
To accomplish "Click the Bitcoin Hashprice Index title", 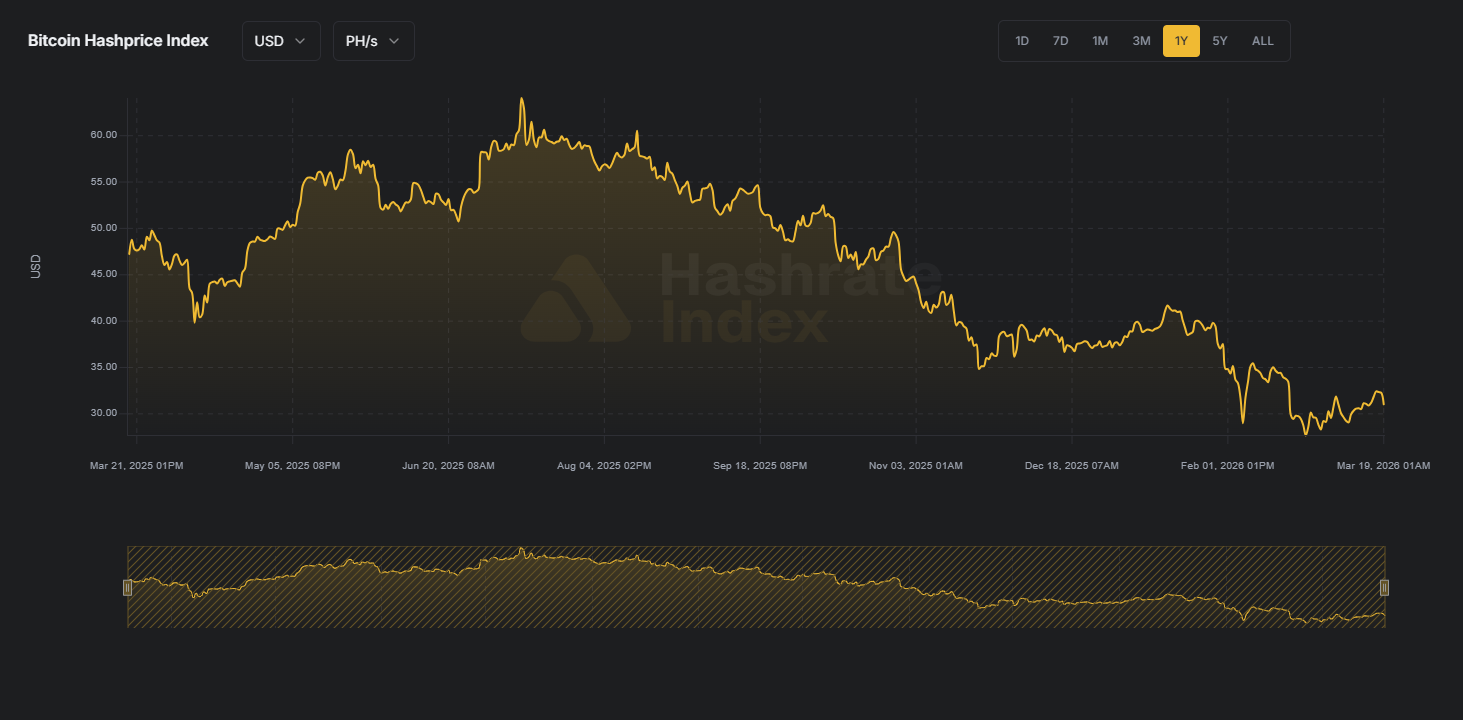I will [118, 41].
